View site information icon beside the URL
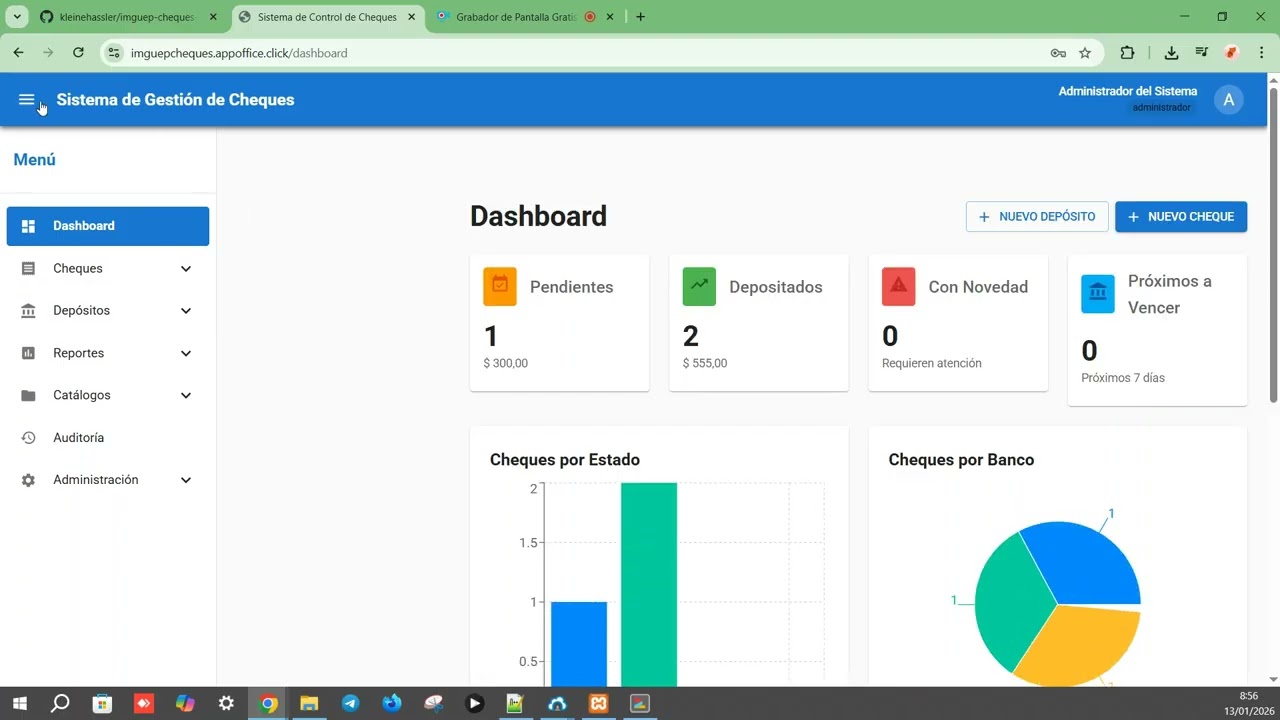 pos(114,53)
